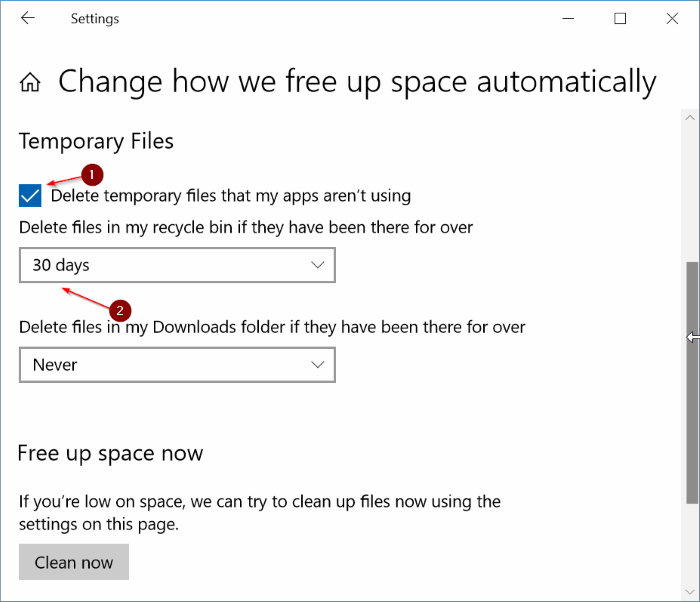Go back using the back arrow
Image resolution: width=700 pixels, height=602 pixels.
coord(28,18)
